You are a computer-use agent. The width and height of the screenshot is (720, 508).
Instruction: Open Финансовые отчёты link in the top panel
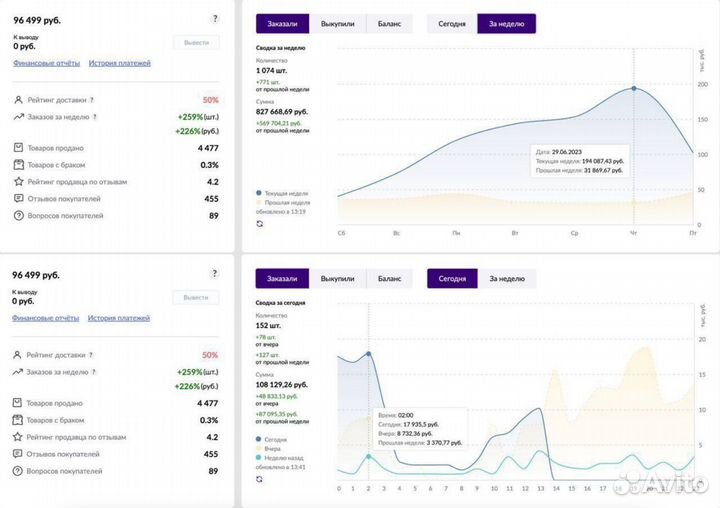(46, 63)
